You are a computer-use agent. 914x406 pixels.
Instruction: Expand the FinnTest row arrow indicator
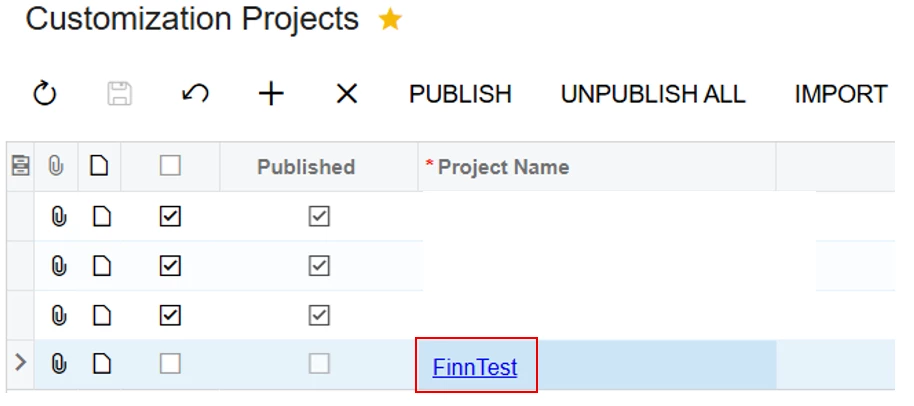coord(18,366)
